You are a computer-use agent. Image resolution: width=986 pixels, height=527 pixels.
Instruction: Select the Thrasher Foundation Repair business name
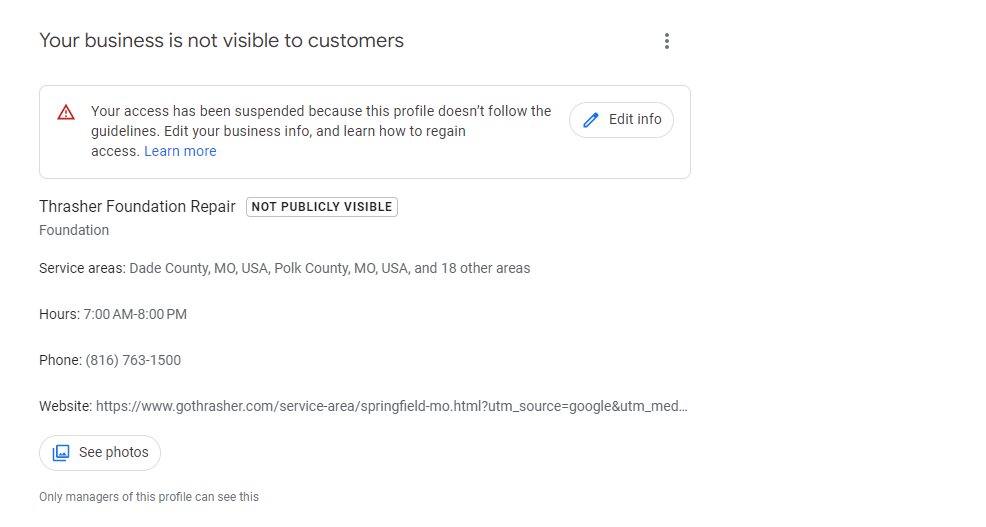coord(137,206)
